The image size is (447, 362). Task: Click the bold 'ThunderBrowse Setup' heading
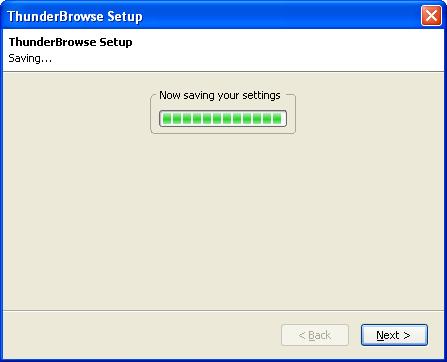point(71,42)
